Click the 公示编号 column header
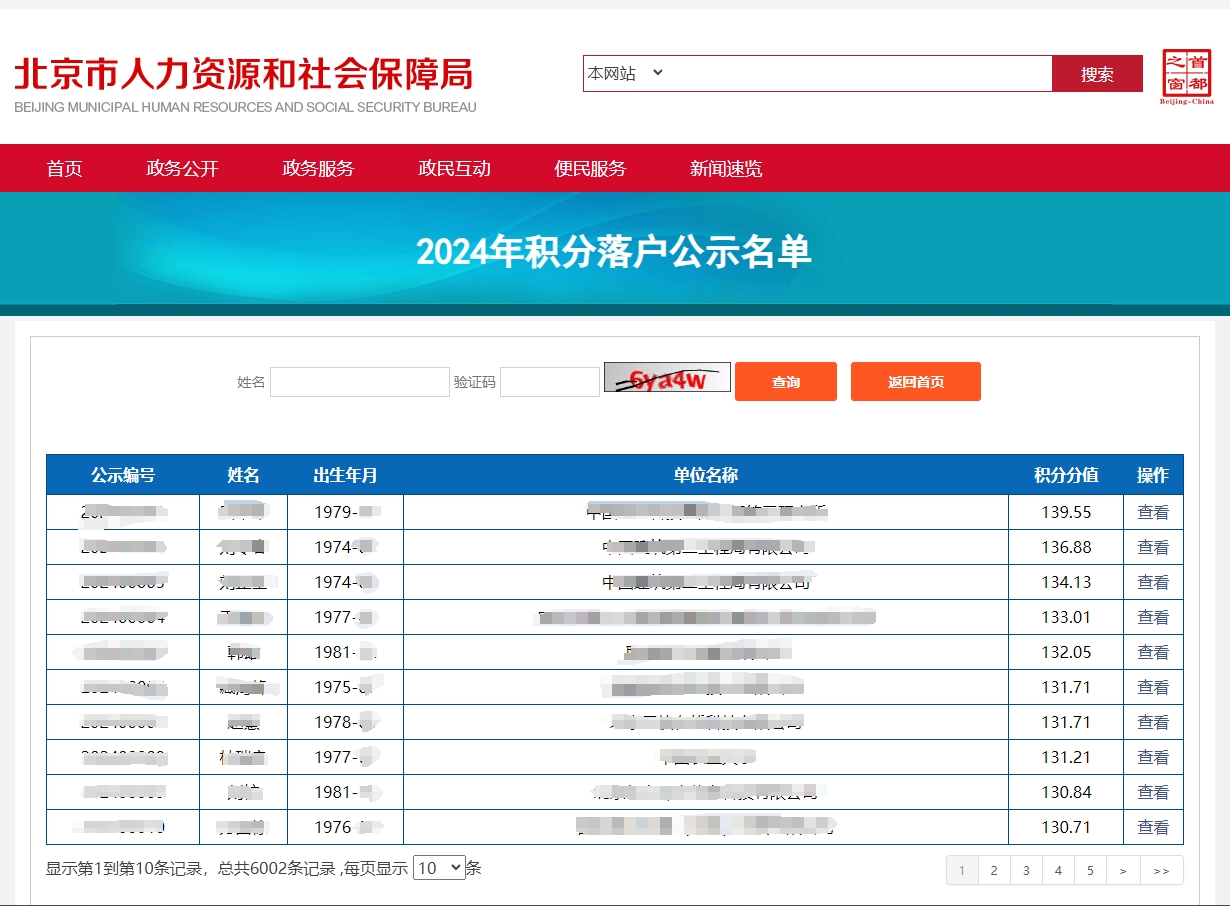Screen dimensions: 1230x906 pos(123,475)
